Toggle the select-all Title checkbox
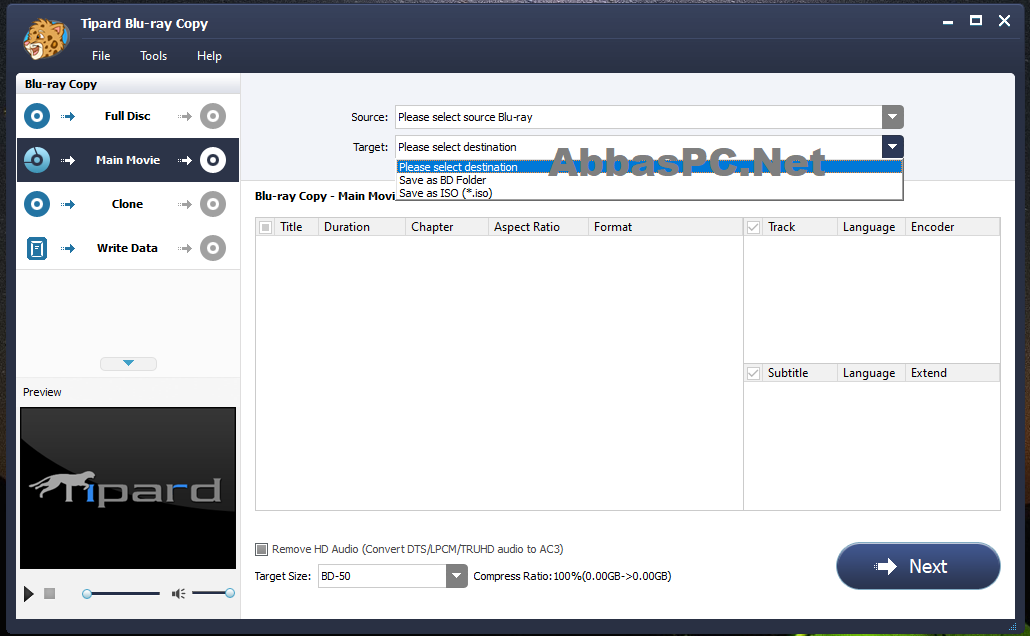 265,227
